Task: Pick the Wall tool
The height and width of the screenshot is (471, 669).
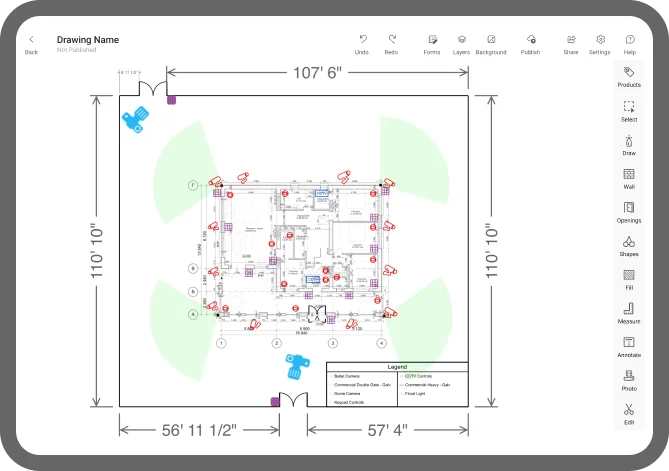Action: point(629,179)
